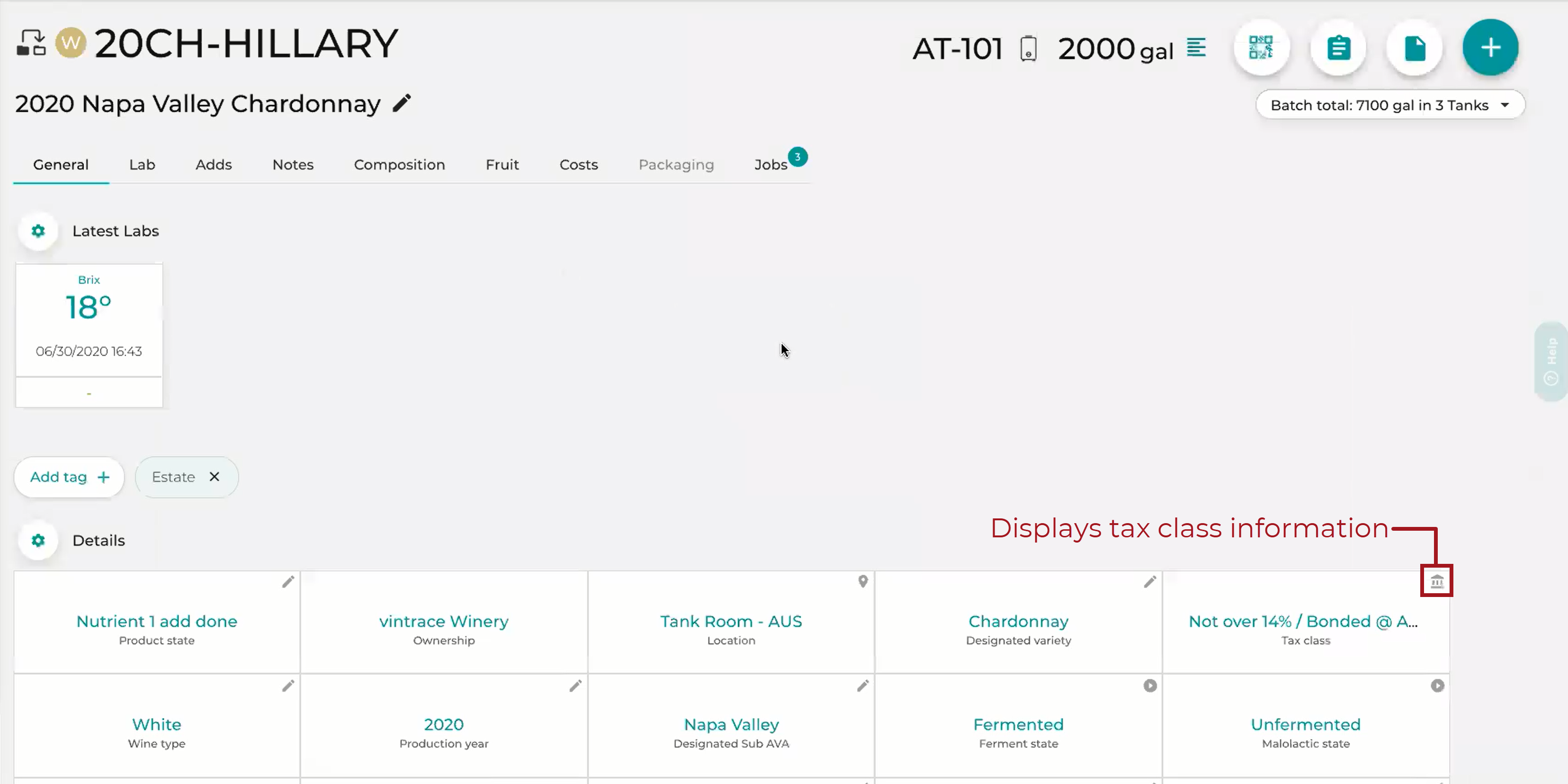Open Latest Labs settings gear
1568x784 pixels.
pos(38,231)
